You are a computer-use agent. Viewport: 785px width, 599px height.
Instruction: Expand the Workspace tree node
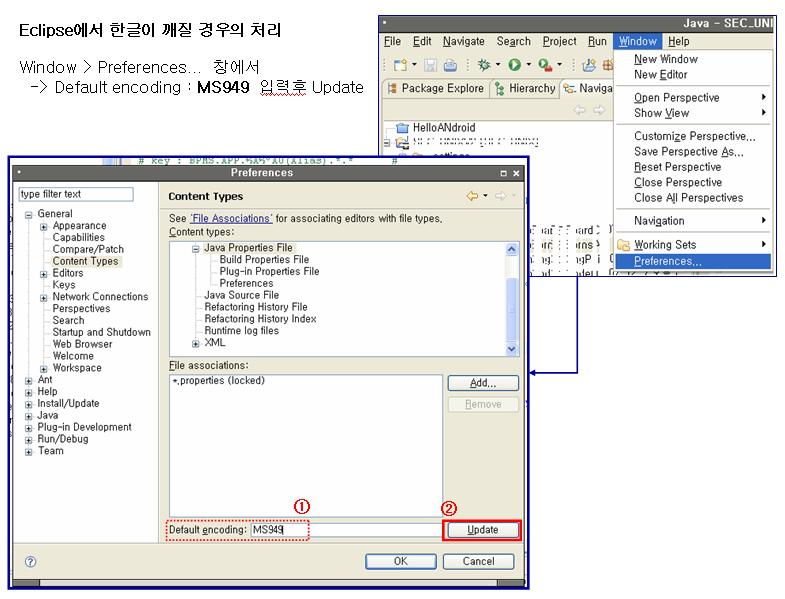(x=44, y=369)
